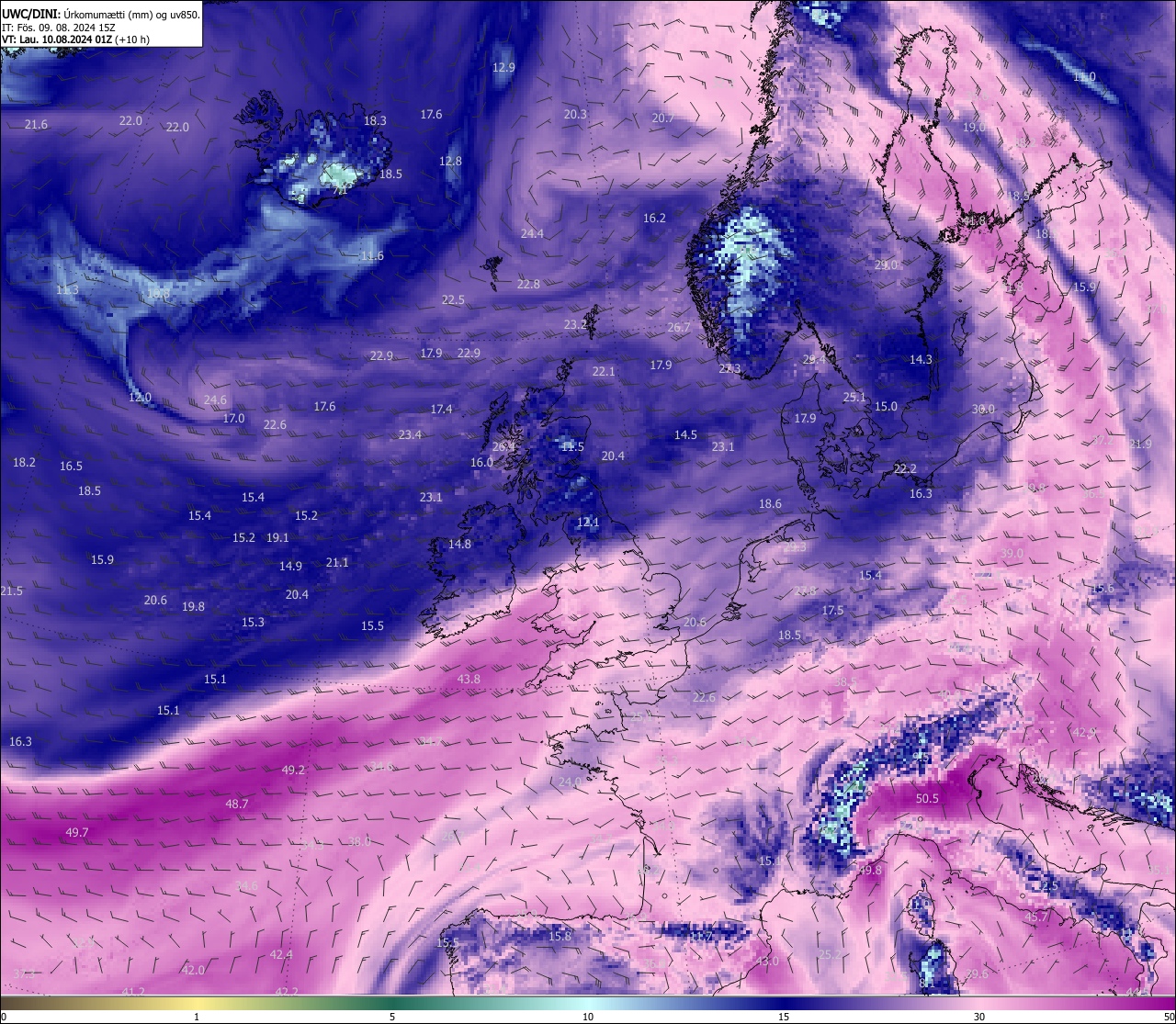Click the 42.4 value west of Portugal
1176x1024 pixels.
(281, 954)
